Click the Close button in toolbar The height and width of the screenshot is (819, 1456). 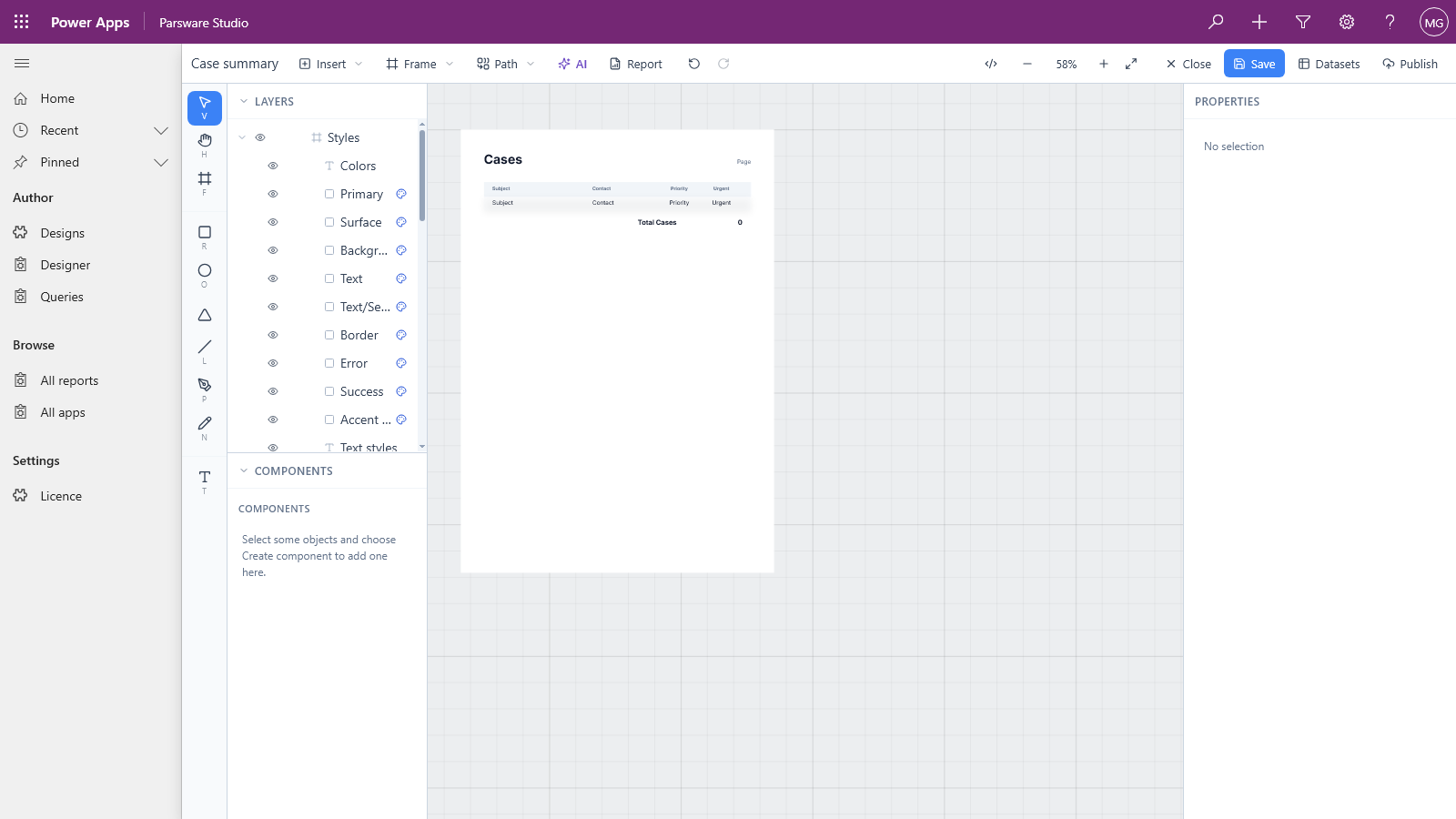(1188, 64)
